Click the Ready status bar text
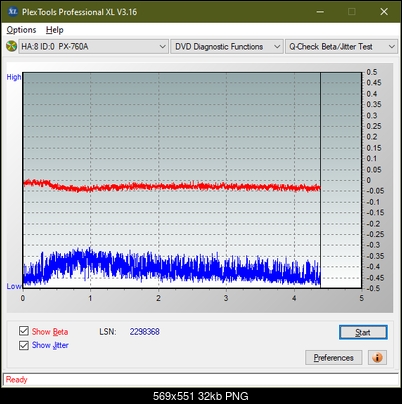The width and height of the screenshot is (402, 404). tap(17, 380)
